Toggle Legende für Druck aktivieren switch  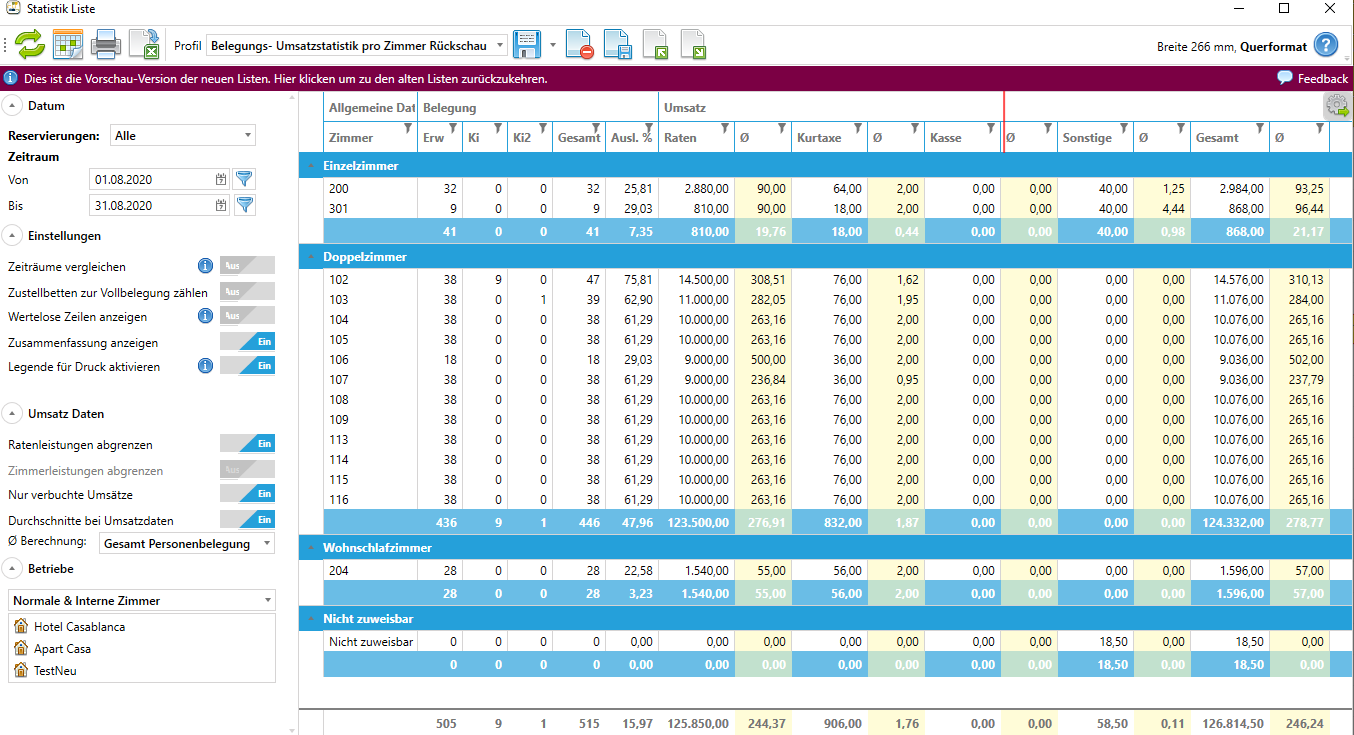pyautogui.click(x=247, y=366)
